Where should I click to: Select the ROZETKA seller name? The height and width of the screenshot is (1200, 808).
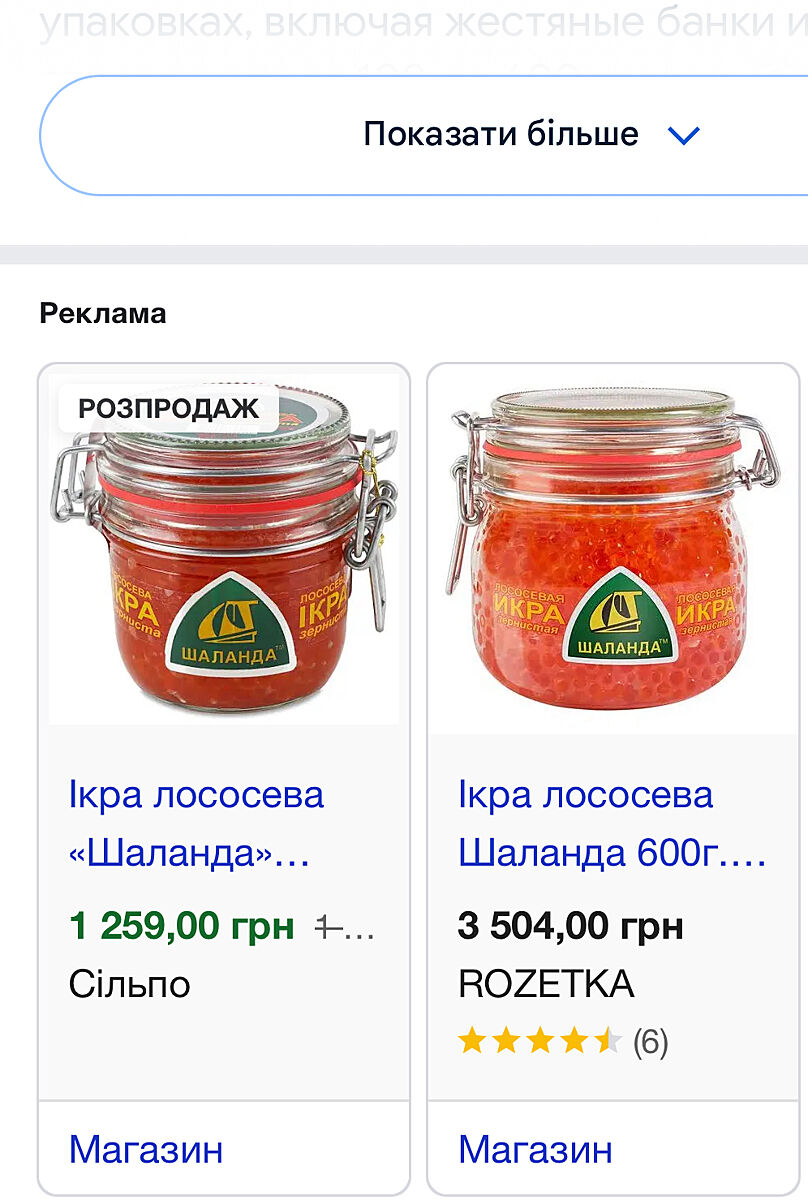coord(546,984)
